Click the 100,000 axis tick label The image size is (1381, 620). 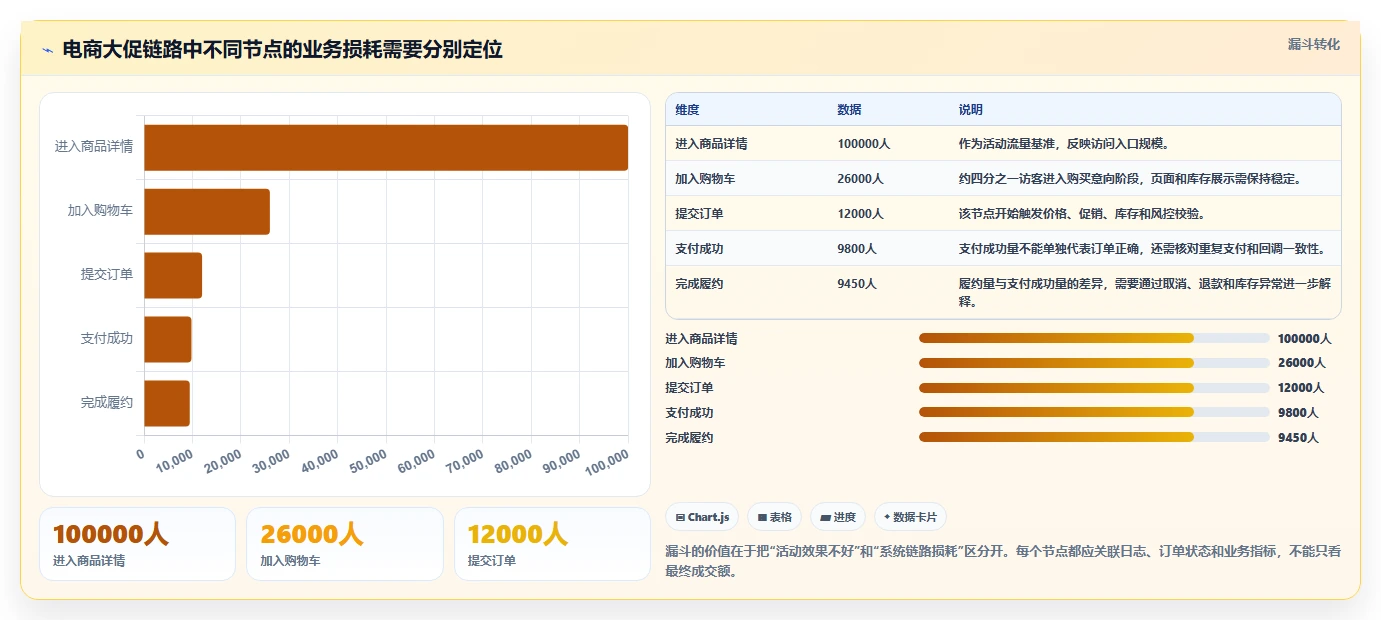click(607, 463)
